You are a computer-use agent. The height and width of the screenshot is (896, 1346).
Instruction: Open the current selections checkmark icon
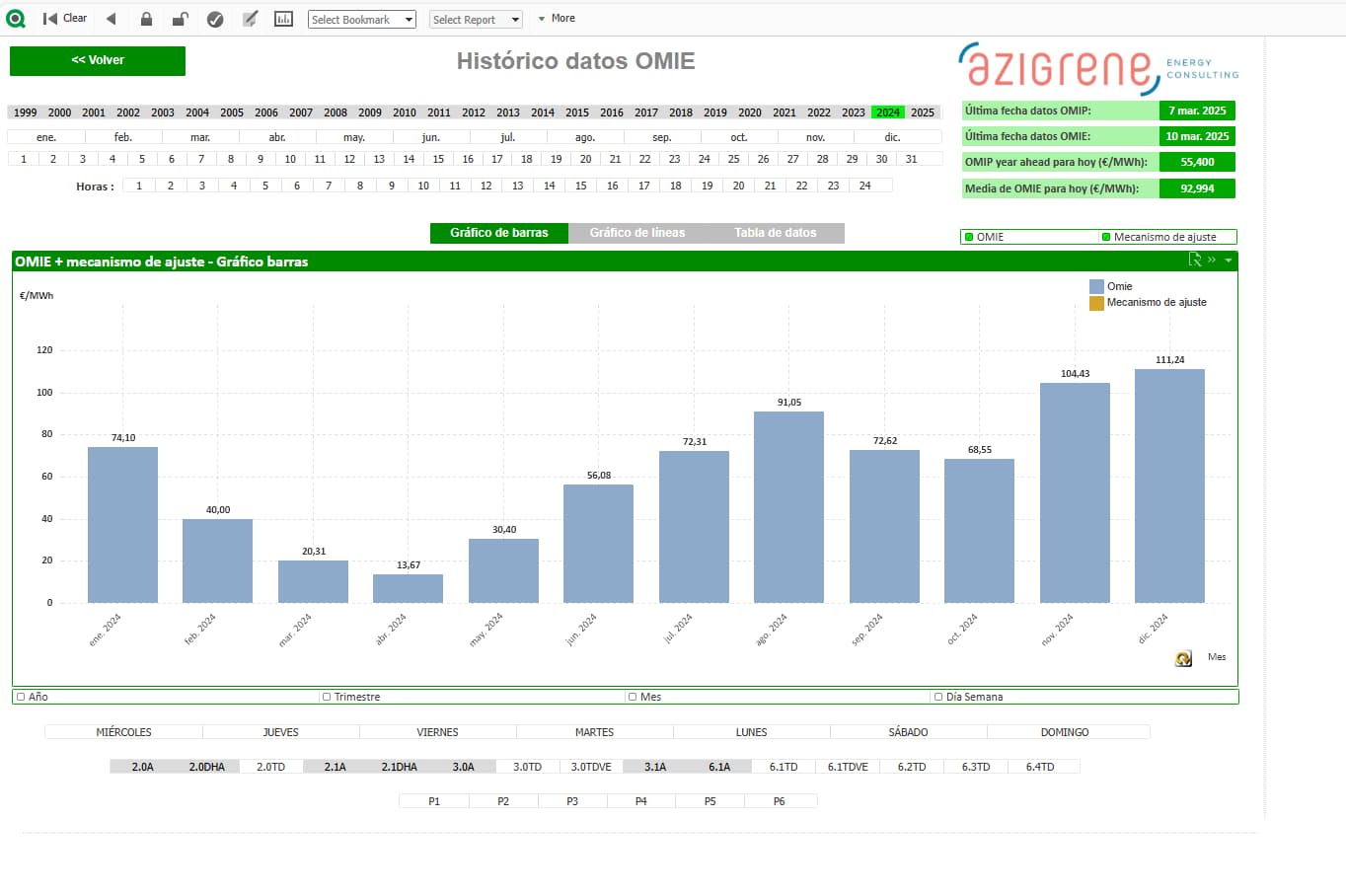tap(215, 19)
